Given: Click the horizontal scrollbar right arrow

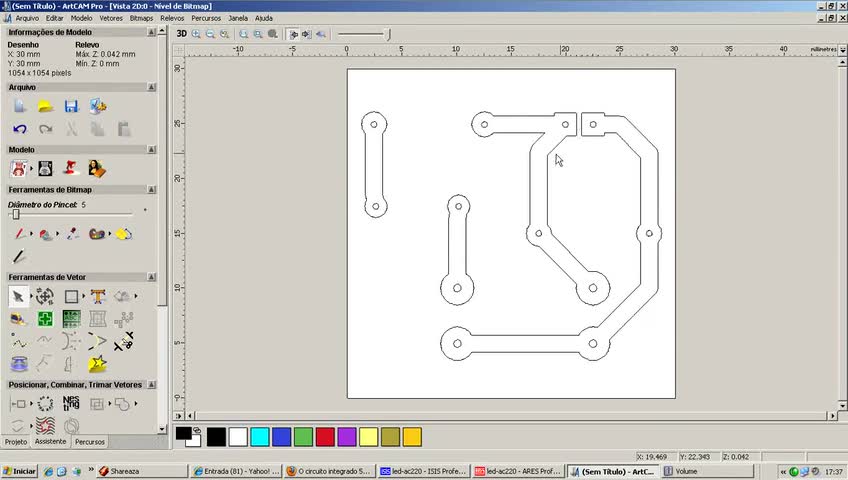Looking at the screenshot, I should pyautogui.click(x=832, y=416).
